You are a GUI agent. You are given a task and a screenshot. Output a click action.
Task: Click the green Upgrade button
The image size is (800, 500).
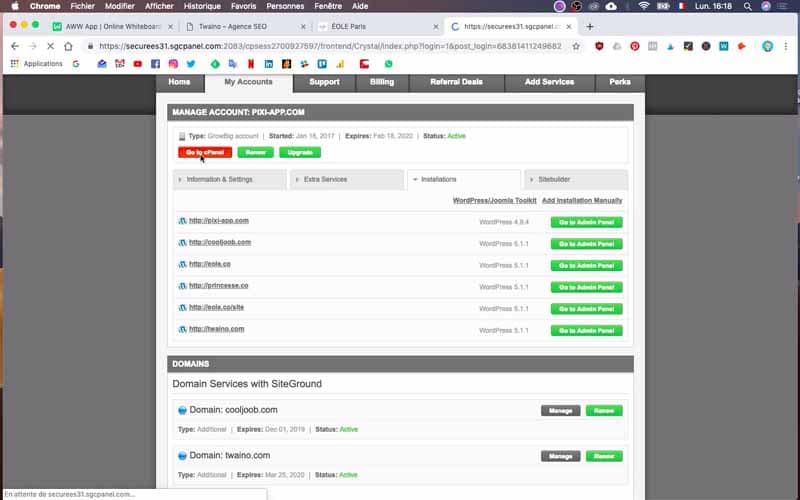(x=300, y=153)
